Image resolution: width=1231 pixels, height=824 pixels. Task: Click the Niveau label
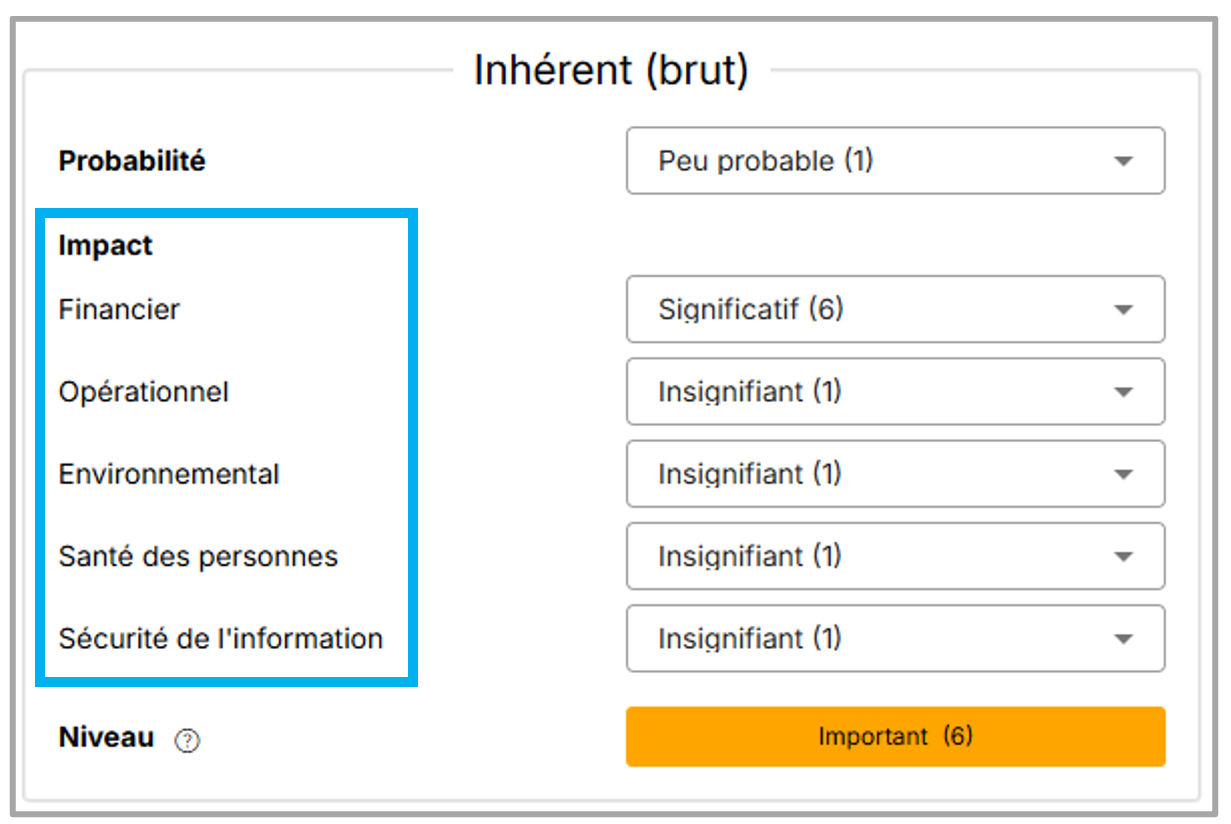[x=106, y=738]
